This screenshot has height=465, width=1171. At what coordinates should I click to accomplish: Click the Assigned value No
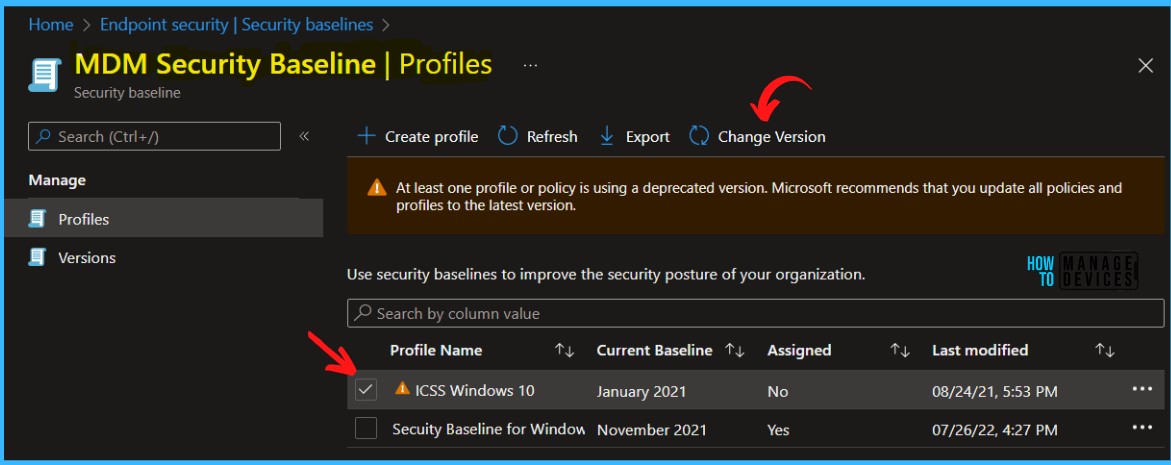point(777,391)
